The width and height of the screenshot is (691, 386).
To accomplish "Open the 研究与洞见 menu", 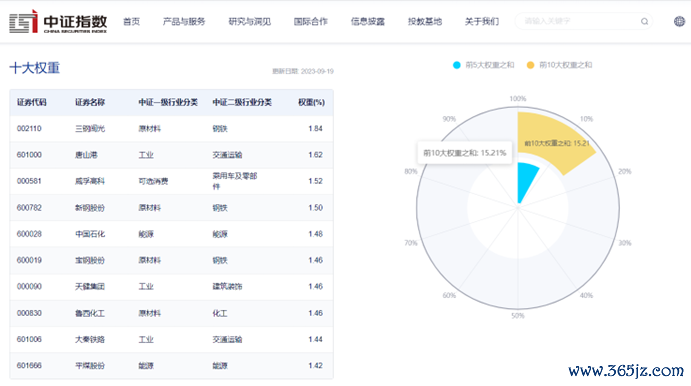I will pos(249,22).
